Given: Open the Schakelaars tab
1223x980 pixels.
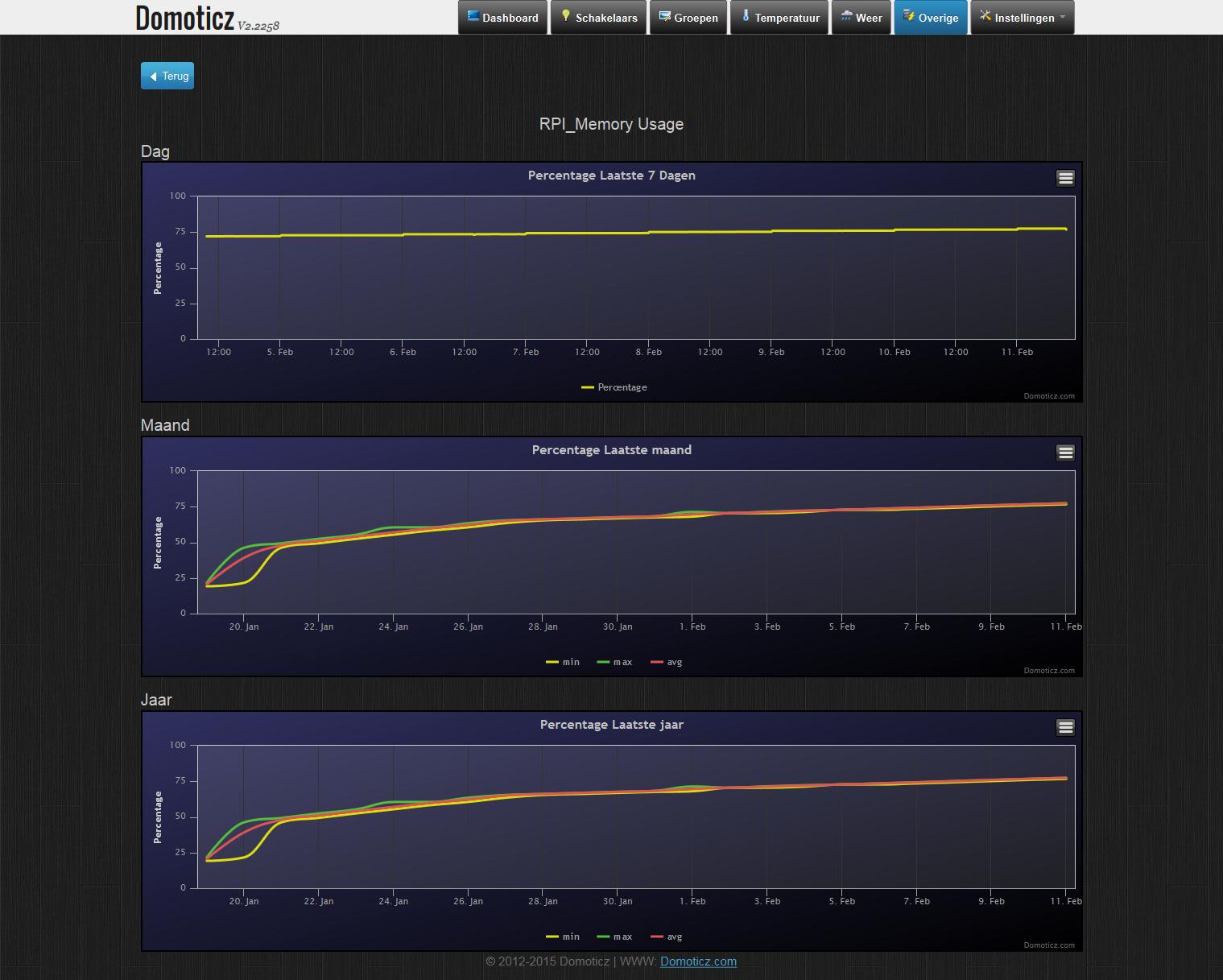Looking at the screenshot, I should point(598,17).
